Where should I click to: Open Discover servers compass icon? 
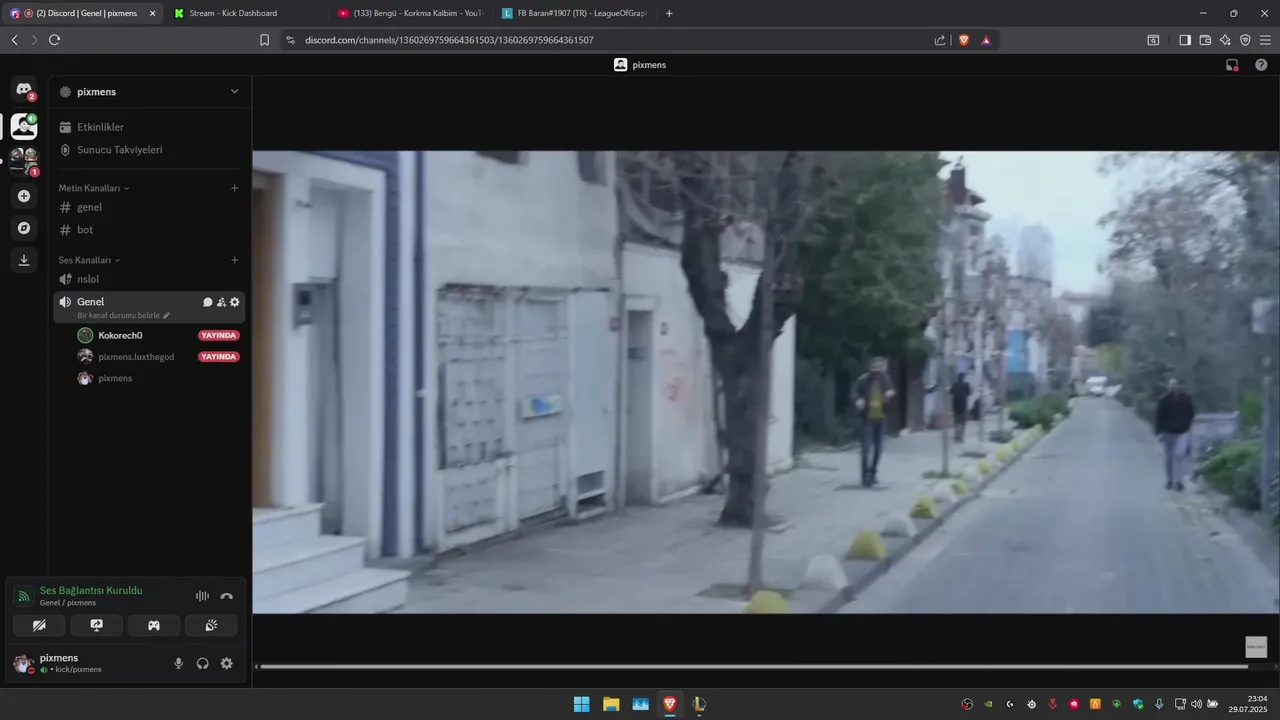click(x=24, y=228)
